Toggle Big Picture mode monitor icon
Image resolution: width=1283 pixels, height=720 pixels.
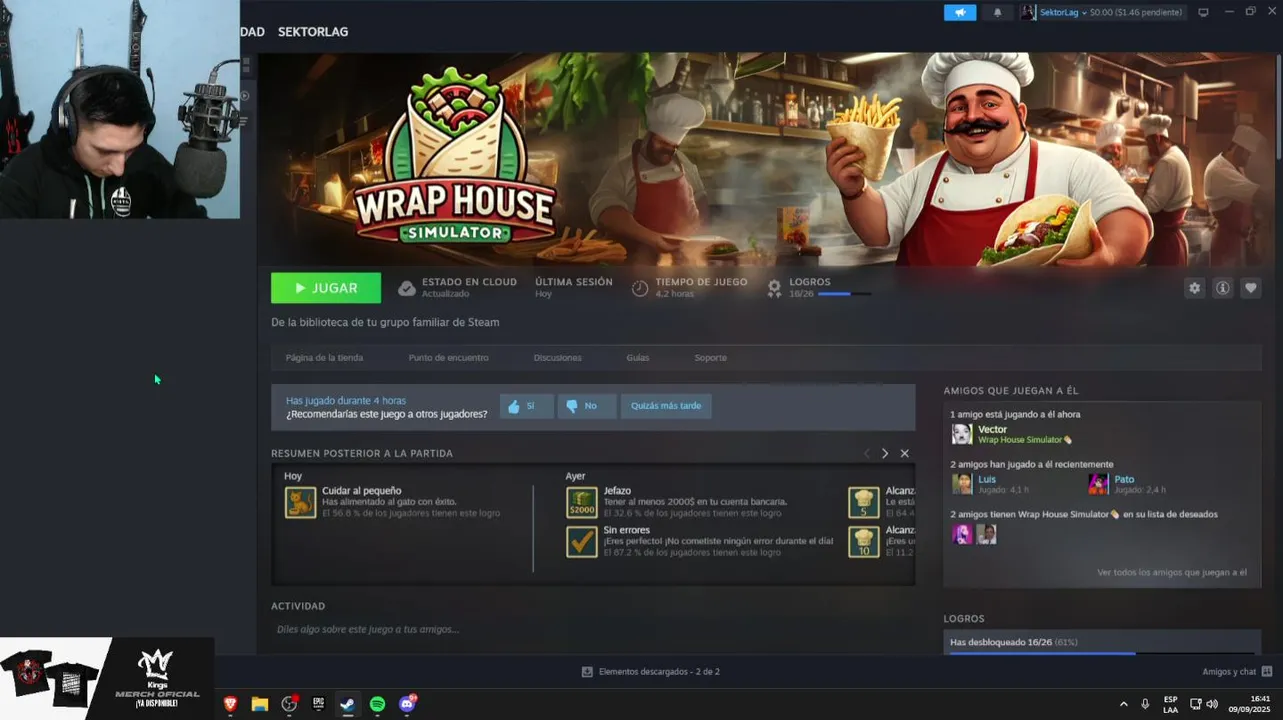1203,12
